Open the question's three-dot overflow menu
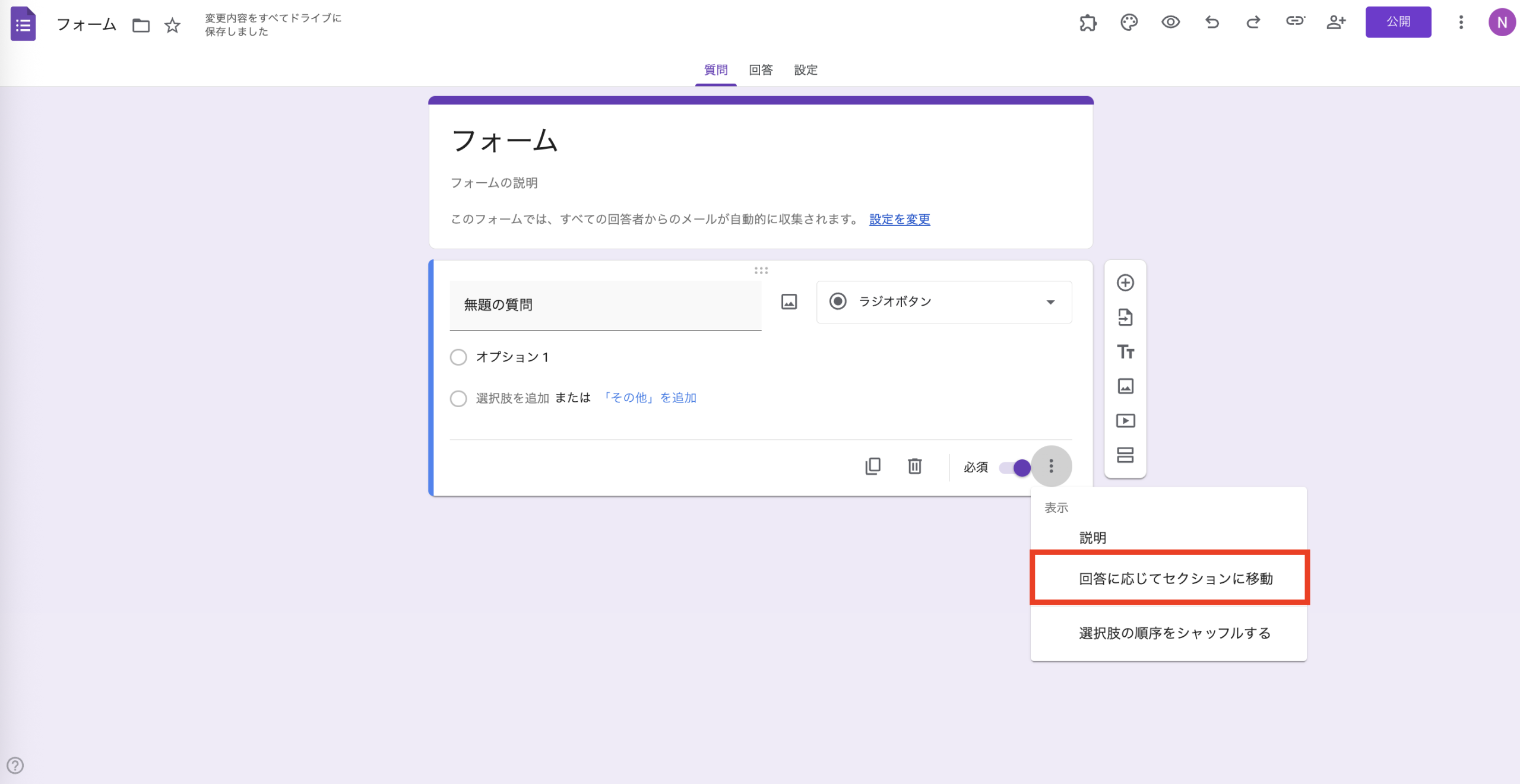Screen dimensions: 1520x784 [1052, 466]
